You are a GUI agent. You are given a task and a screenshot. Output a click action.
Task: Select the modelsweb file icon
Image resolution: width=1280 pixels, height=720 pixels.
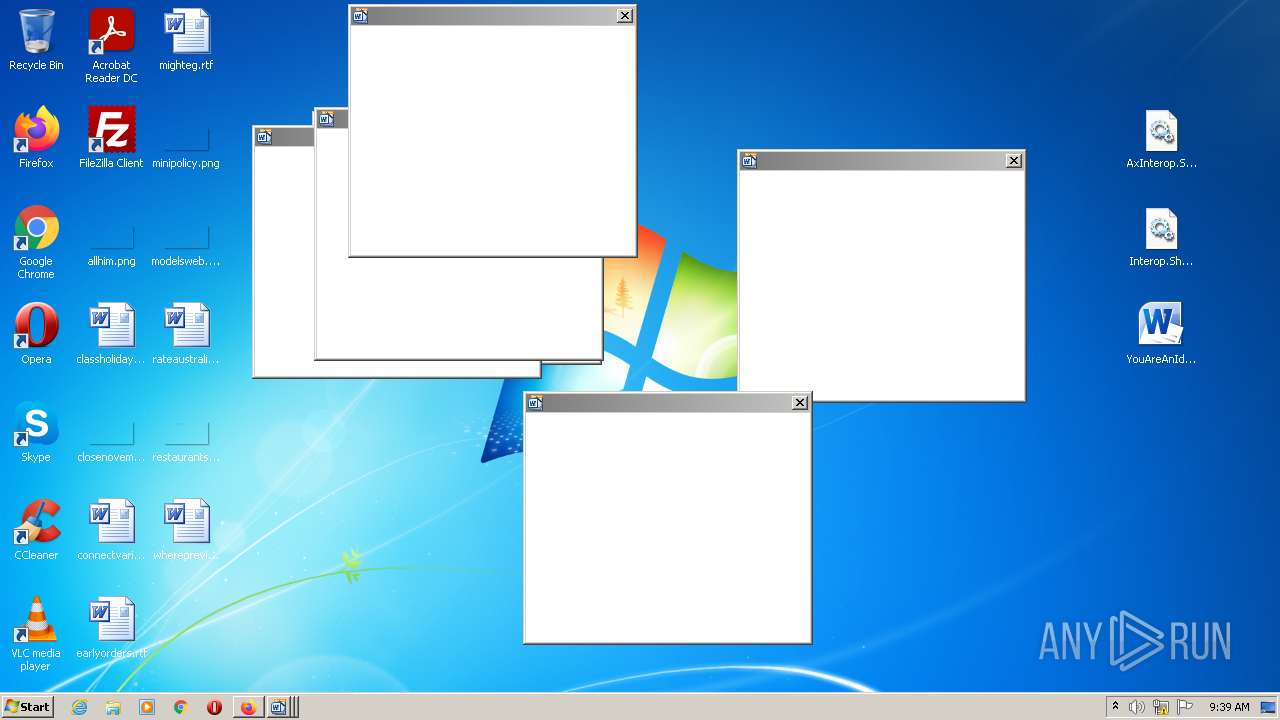click(186, 236)
